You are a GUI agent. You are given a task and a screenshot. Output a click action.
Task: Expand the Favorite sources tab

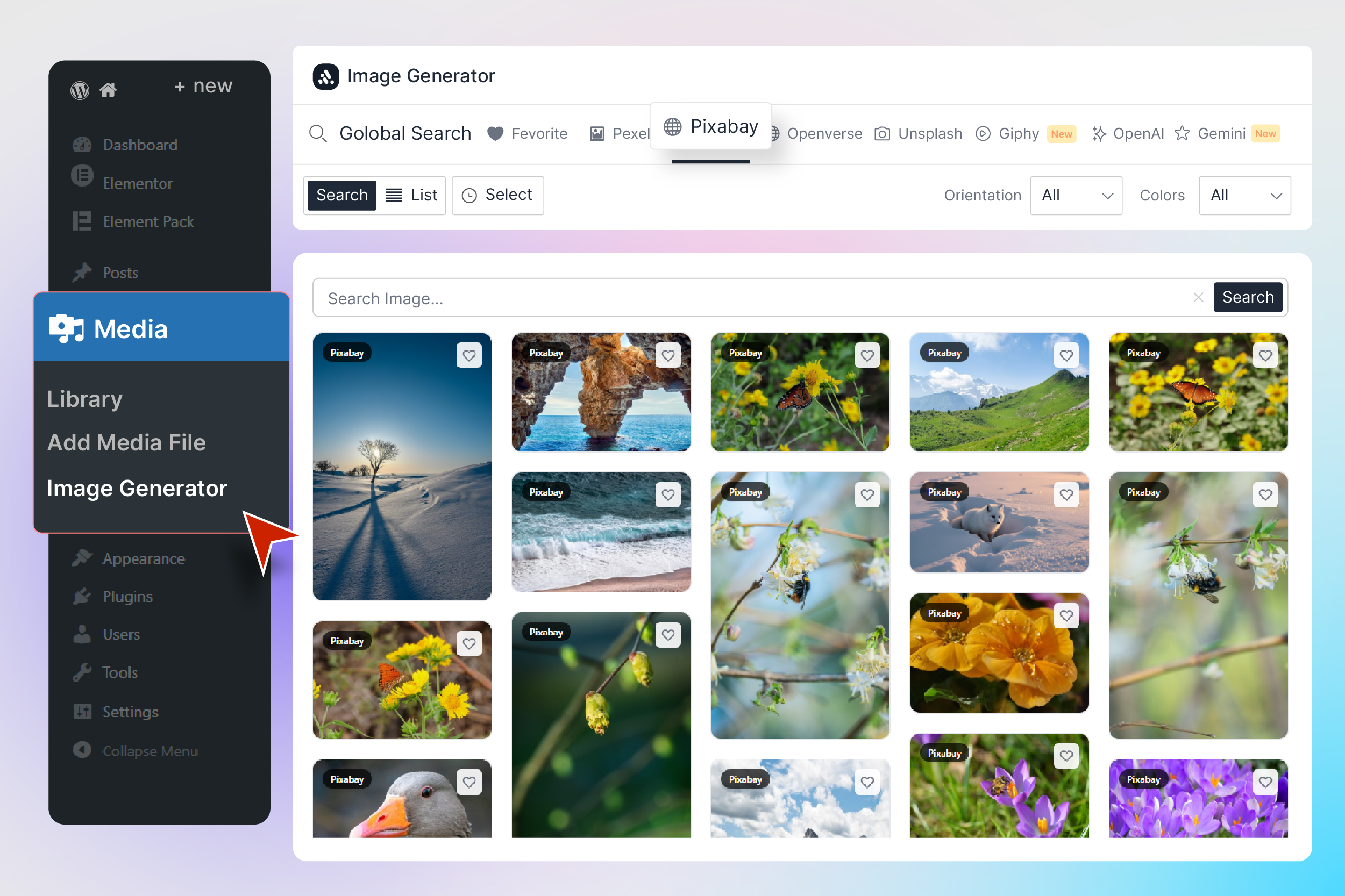click(x=527, y=133)
